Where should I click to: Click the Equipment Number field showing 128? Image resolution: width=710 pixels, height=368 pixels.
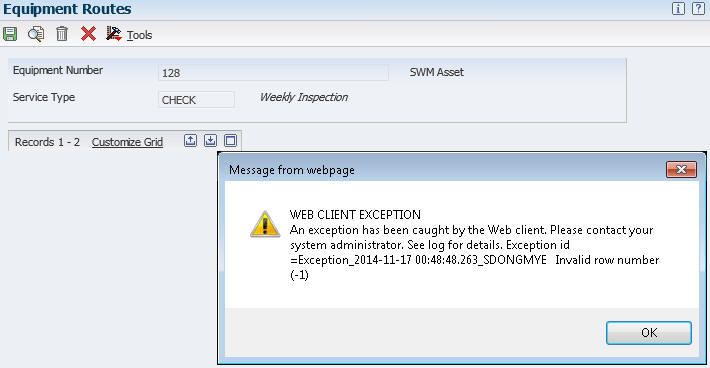[273, 72]
